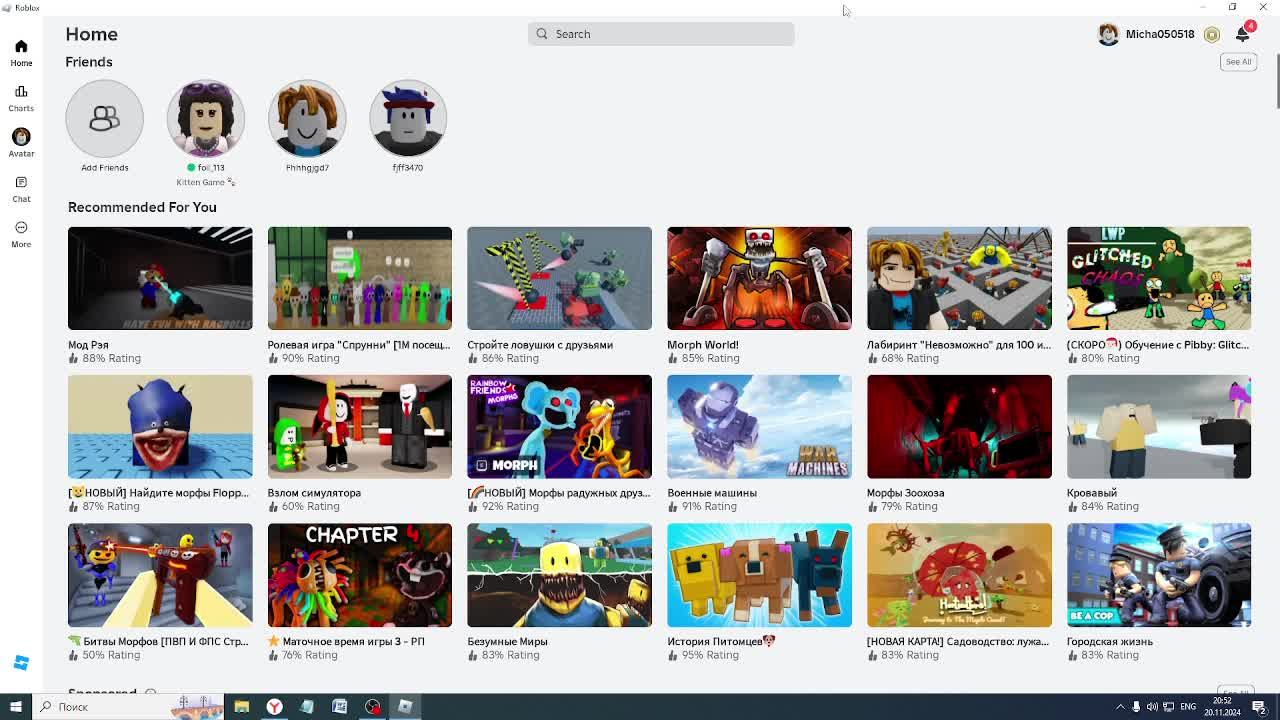Open the Sprunki role-play game thumbnail
This screenshot has height=720, width=1280.
click(x=360, y=278)
